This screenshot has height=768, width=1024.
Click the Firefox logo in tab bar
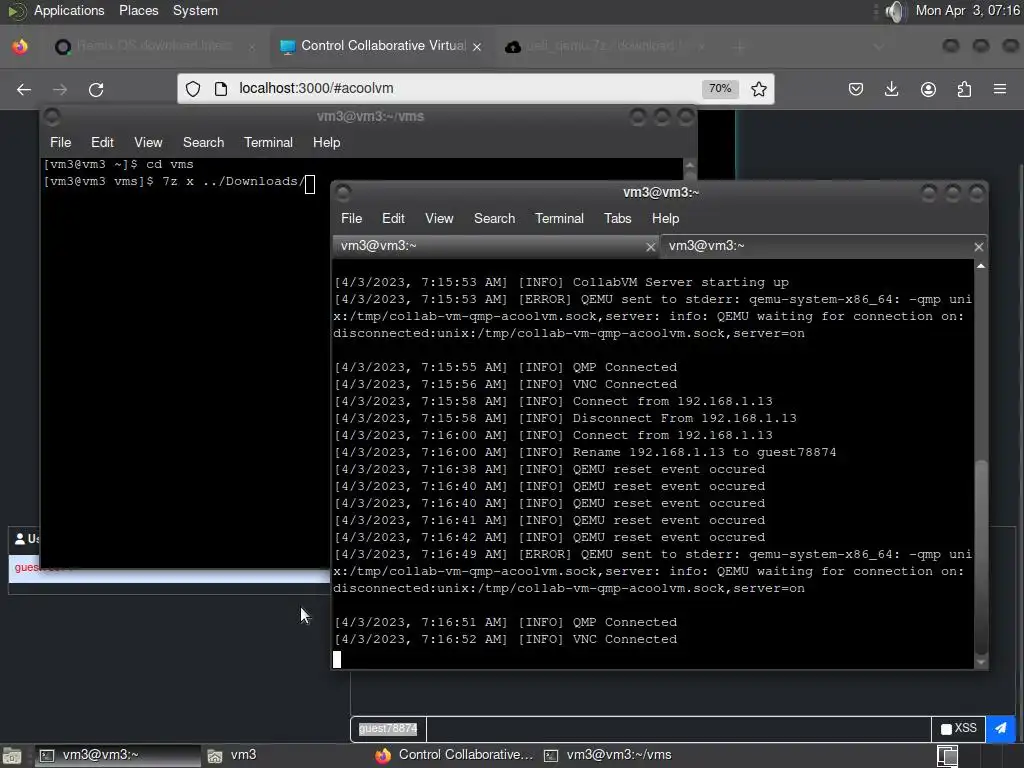point(20,46)
